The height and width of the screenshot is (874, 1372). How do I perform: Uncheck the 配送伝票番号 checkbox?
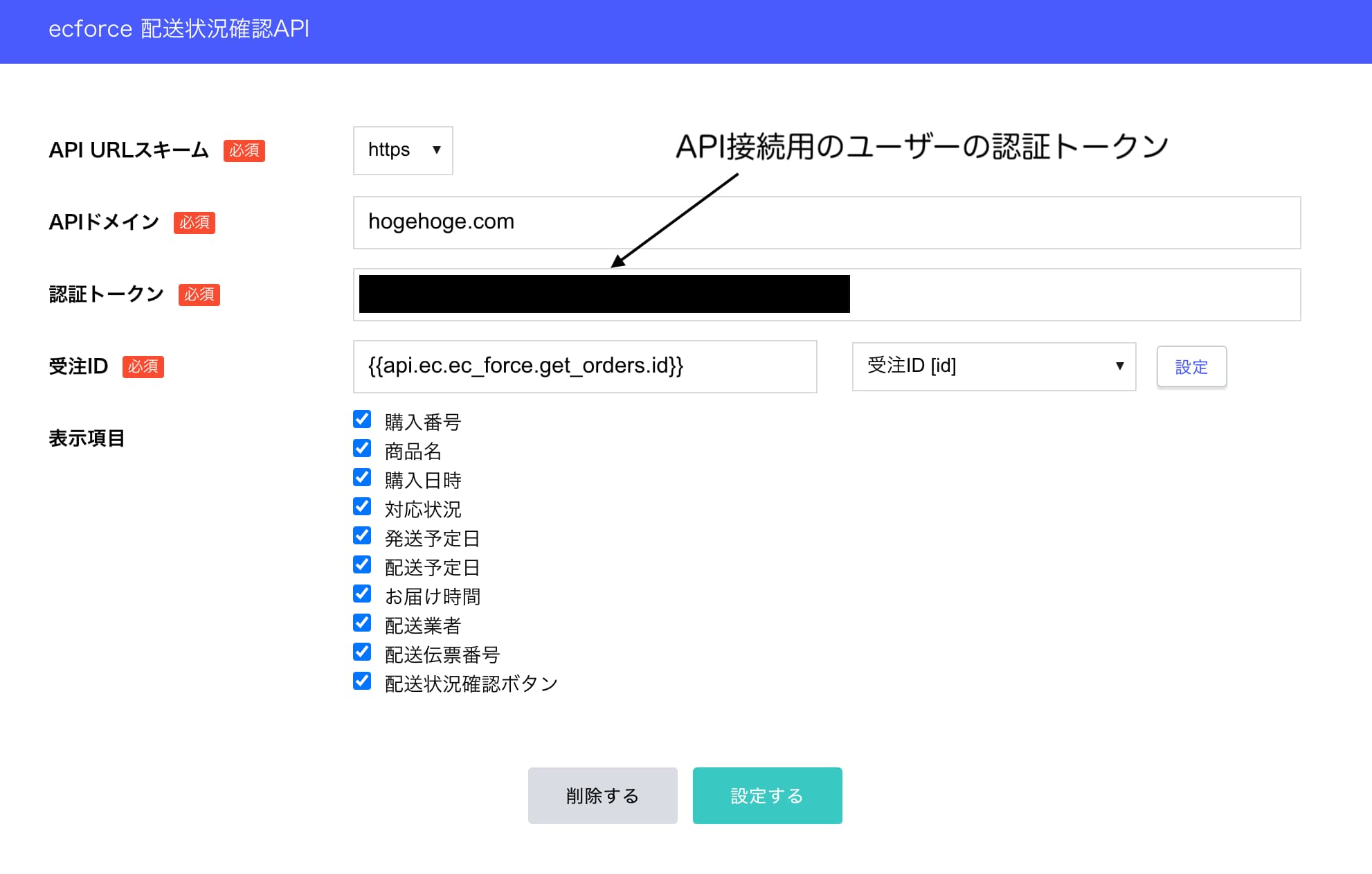pyautogui.click(x=362, y=652)
